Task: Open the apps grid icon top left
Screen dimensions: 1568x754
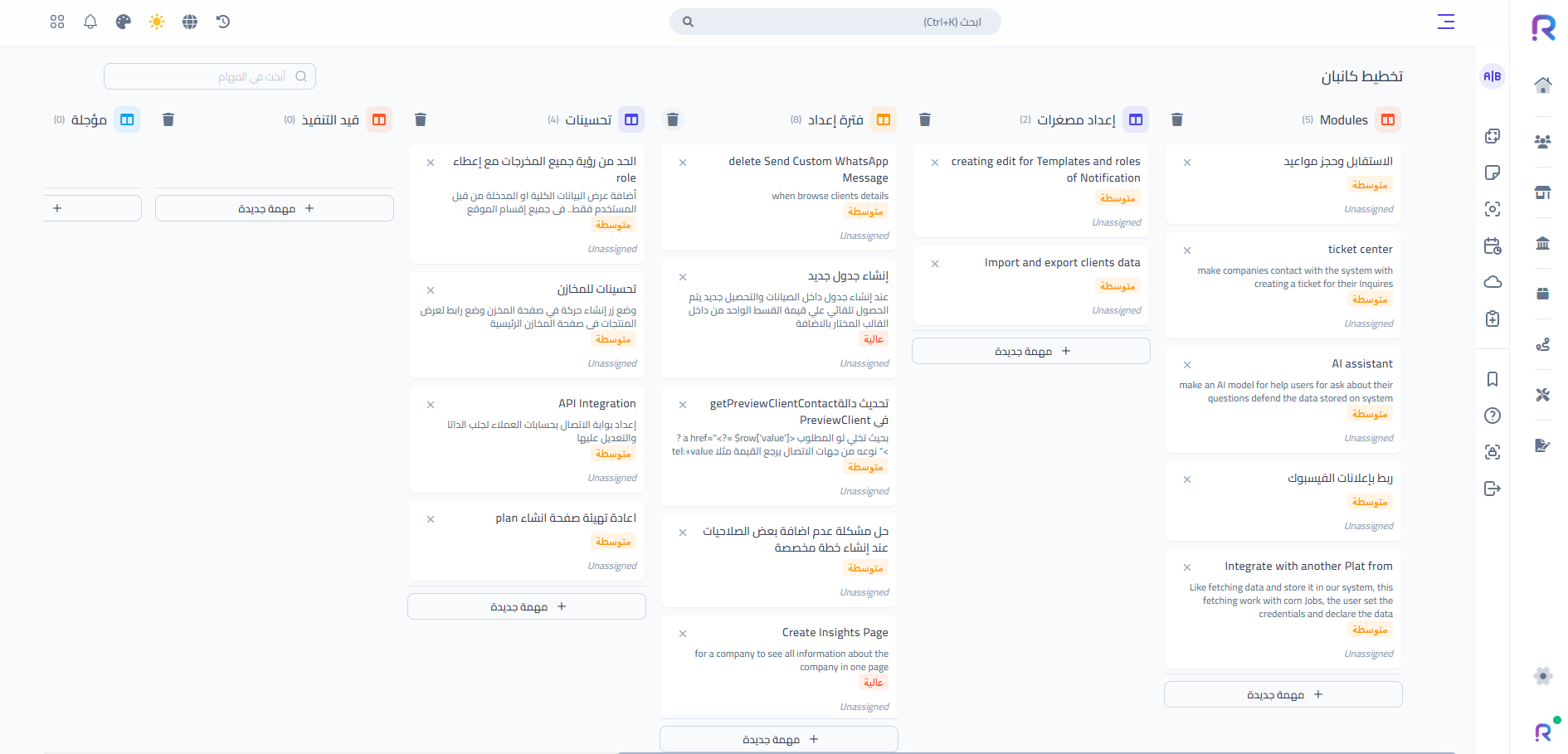Action: pyautogui.click(x=56, y=22)
